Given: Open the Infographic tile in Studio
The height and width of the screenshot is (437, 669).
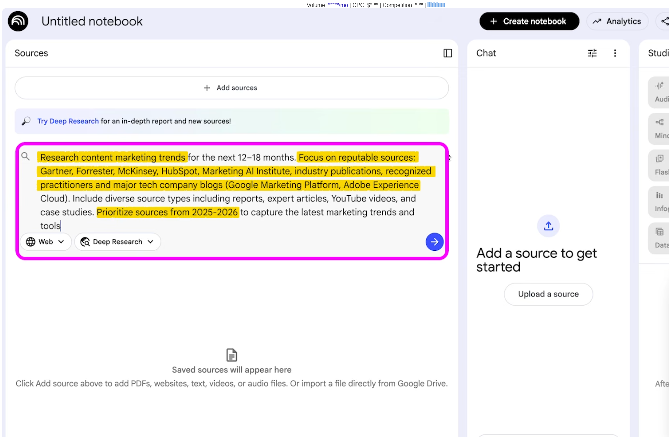Looking at the screenshot, I should 660,201.
